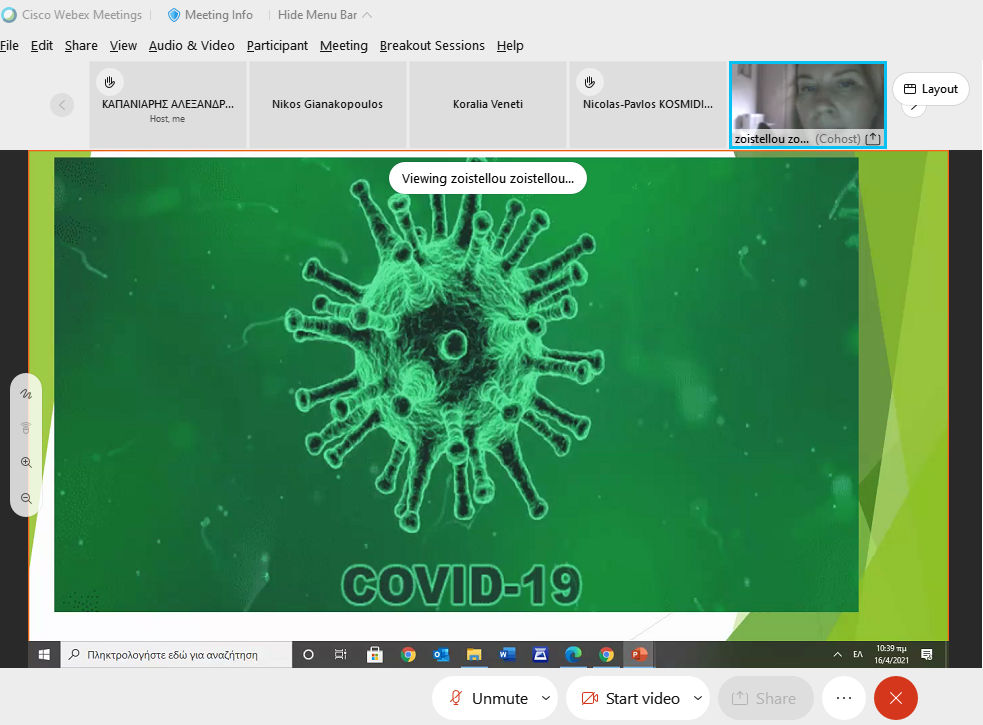This screenshot has width=983, height=725.
Task: Turn on camera with Start video
Action: point(630,698)
